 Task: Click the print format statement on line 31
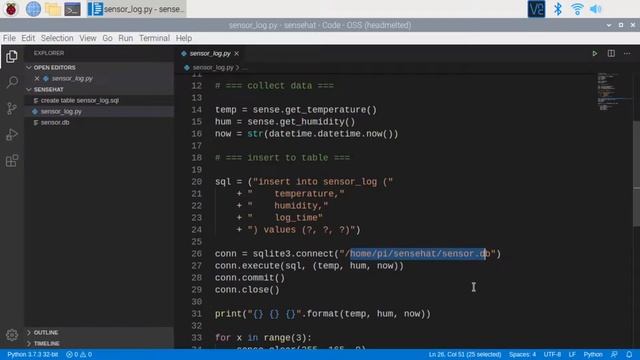323,314
